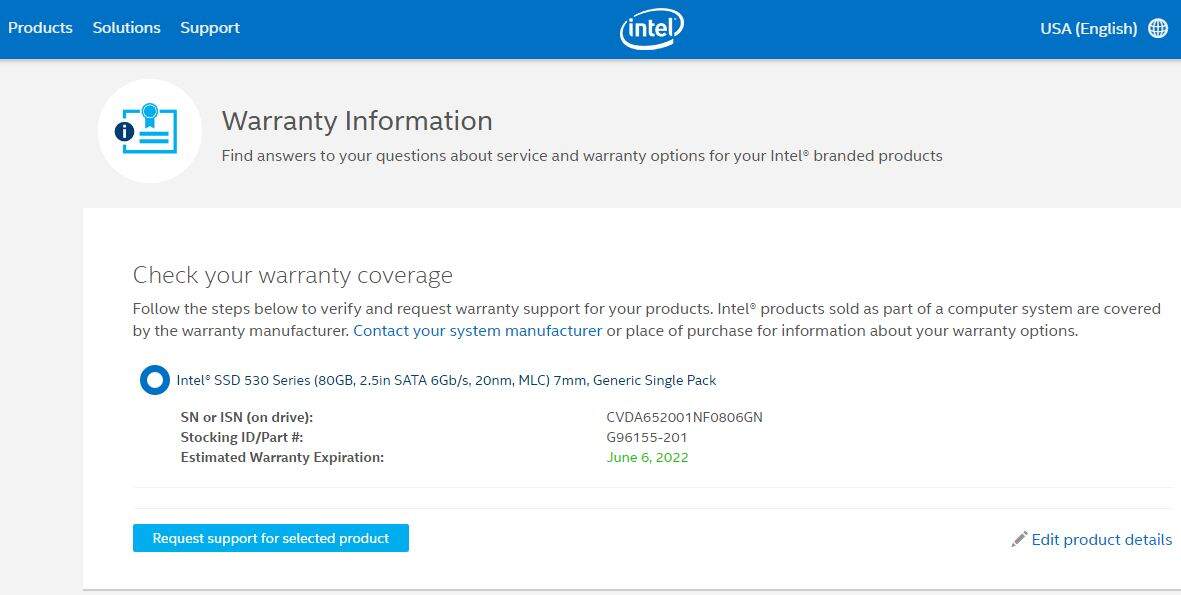The width and height of the screenshot is (1181, 595).
Task: Click the June 6, 2022 expiration date
Action: pyautogui.click(x=647, y=457)
